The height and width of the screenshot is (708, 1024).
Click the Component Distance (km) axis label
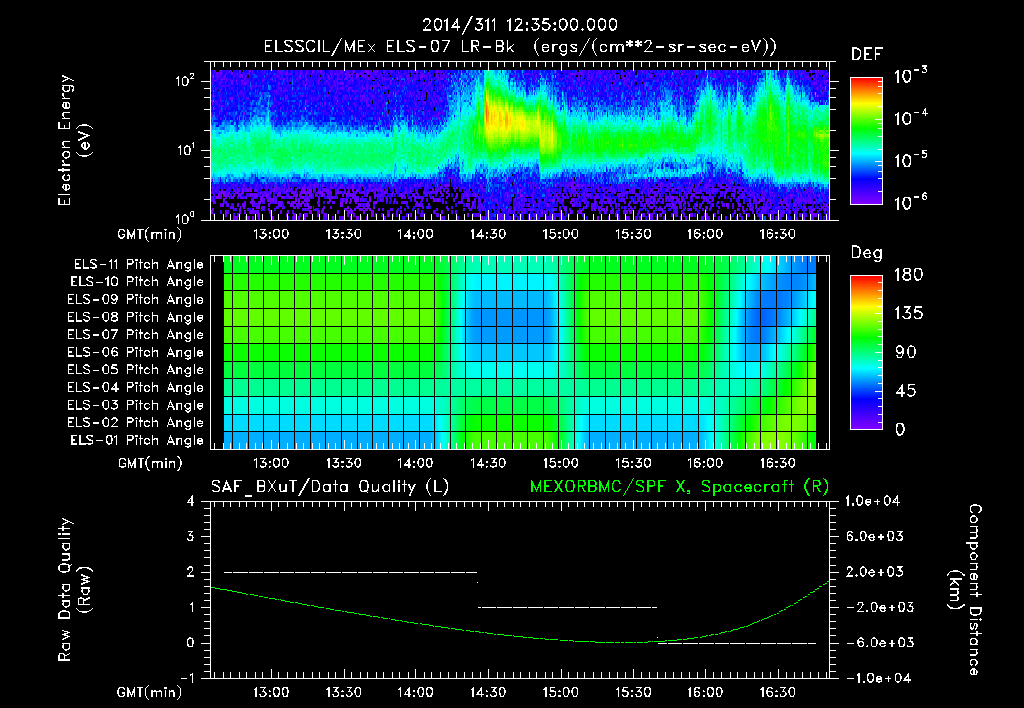coord(965,590)
